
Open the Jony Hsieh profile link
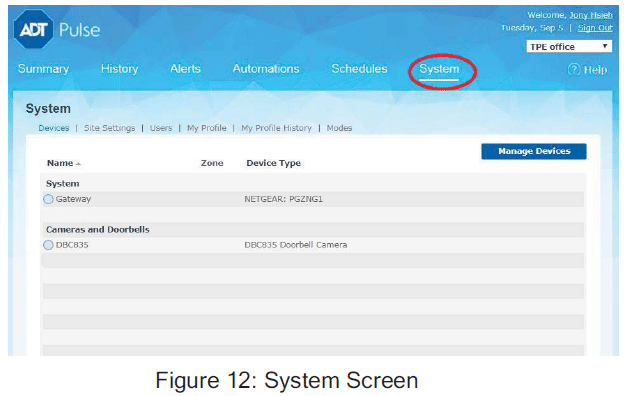click(x=591, y=15)
